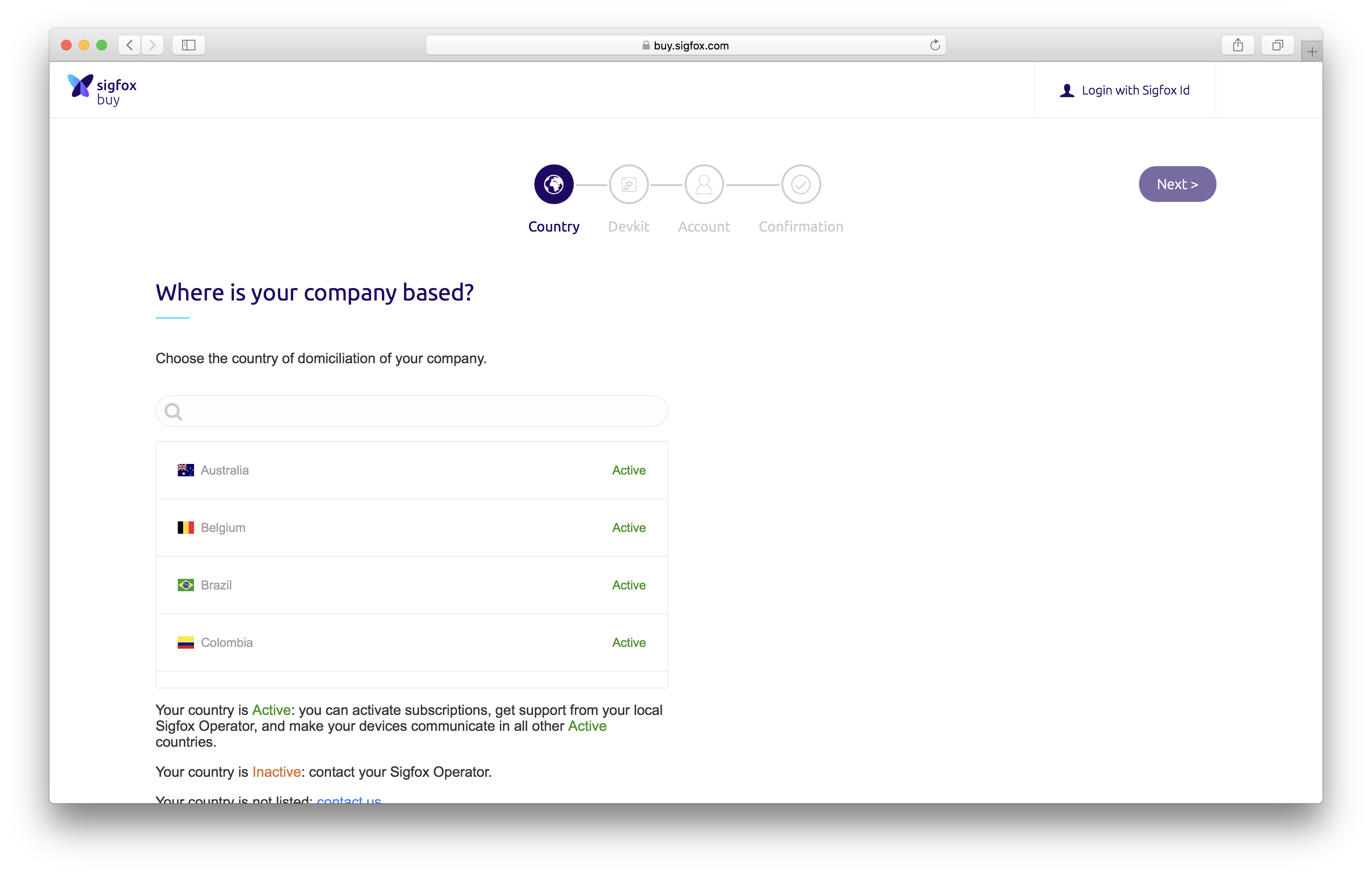Click the Country globe step icon
Image resolution: width=1372 pixels, height=874 pixels.
pyautogui.click(x=553, y=184)
